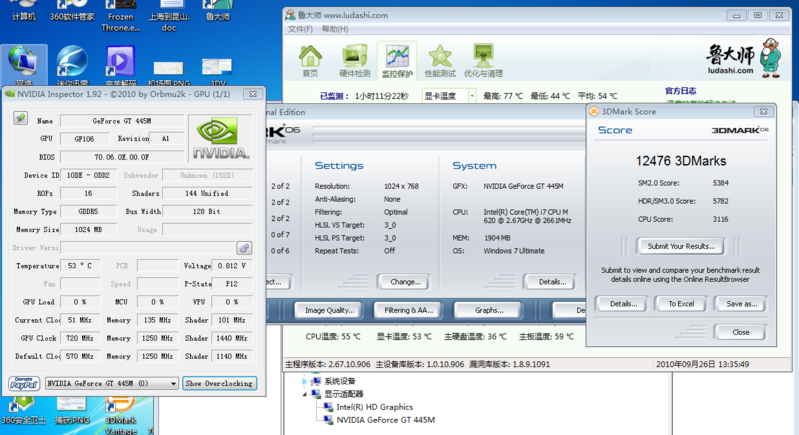Open the 性能测试 performance test icon
Image resolution: width=799 pixels, height=435 pixels.
point(440,60)
